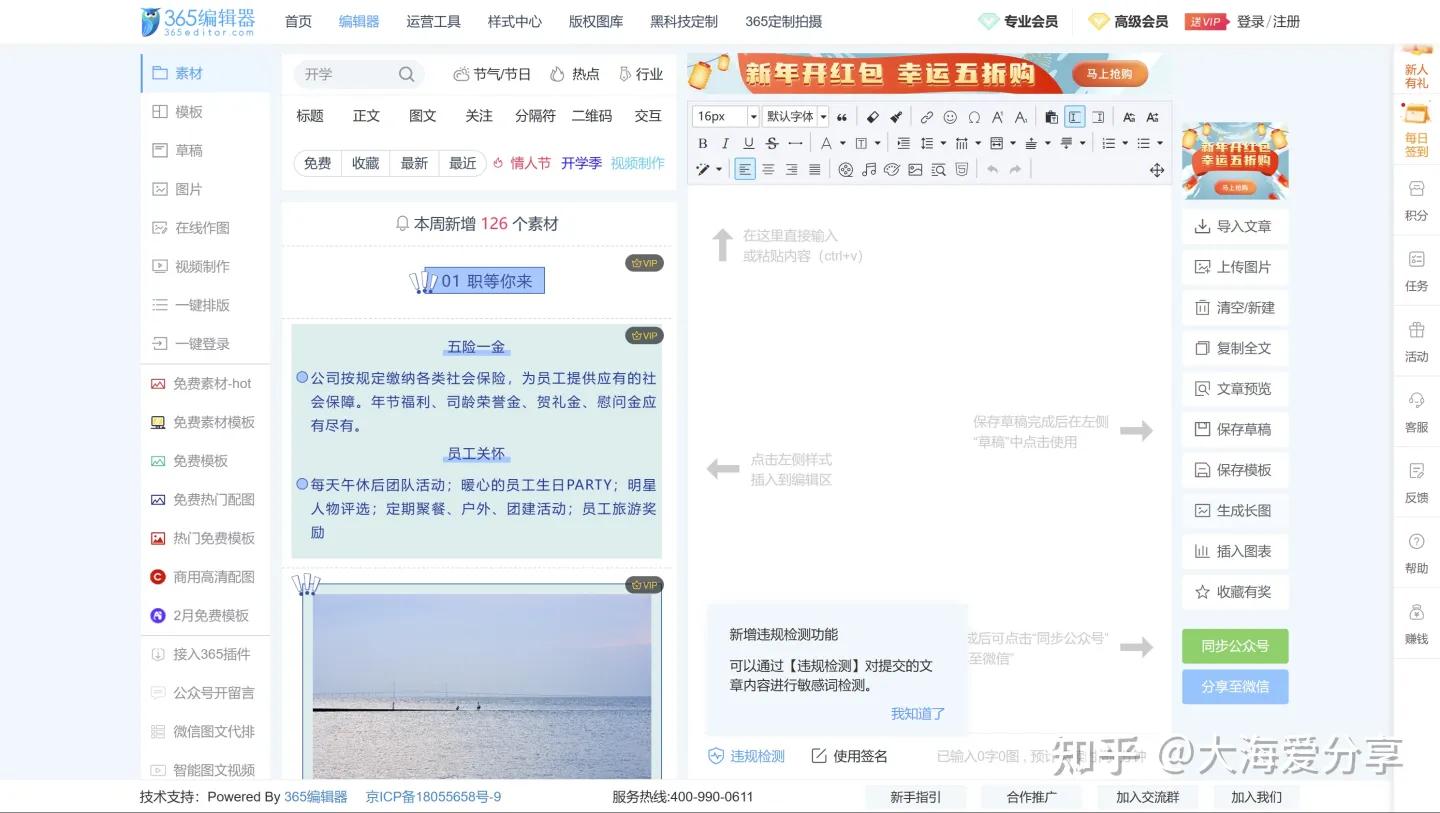Switch to the 二维码 tab
1440x813 pixels.
(x=590, y=116)
